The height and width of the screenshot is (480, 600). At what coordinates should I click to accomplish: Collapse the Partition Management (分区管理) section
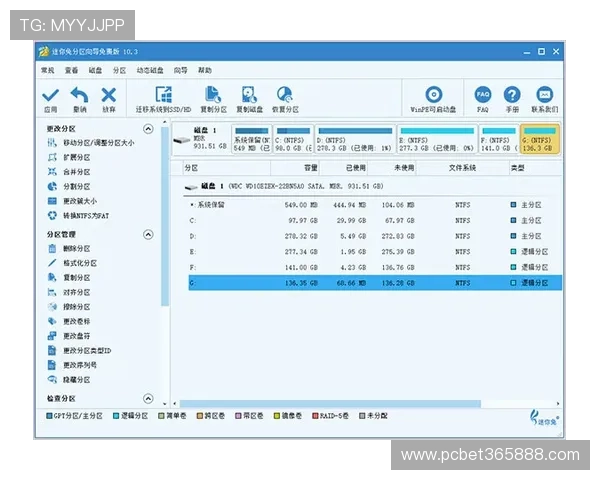point(148,234)
